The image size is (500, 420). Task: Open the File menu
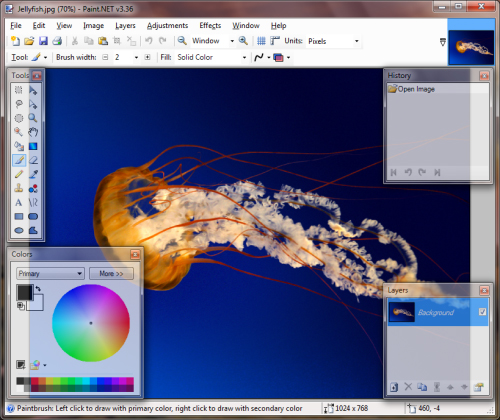[16, 26]
